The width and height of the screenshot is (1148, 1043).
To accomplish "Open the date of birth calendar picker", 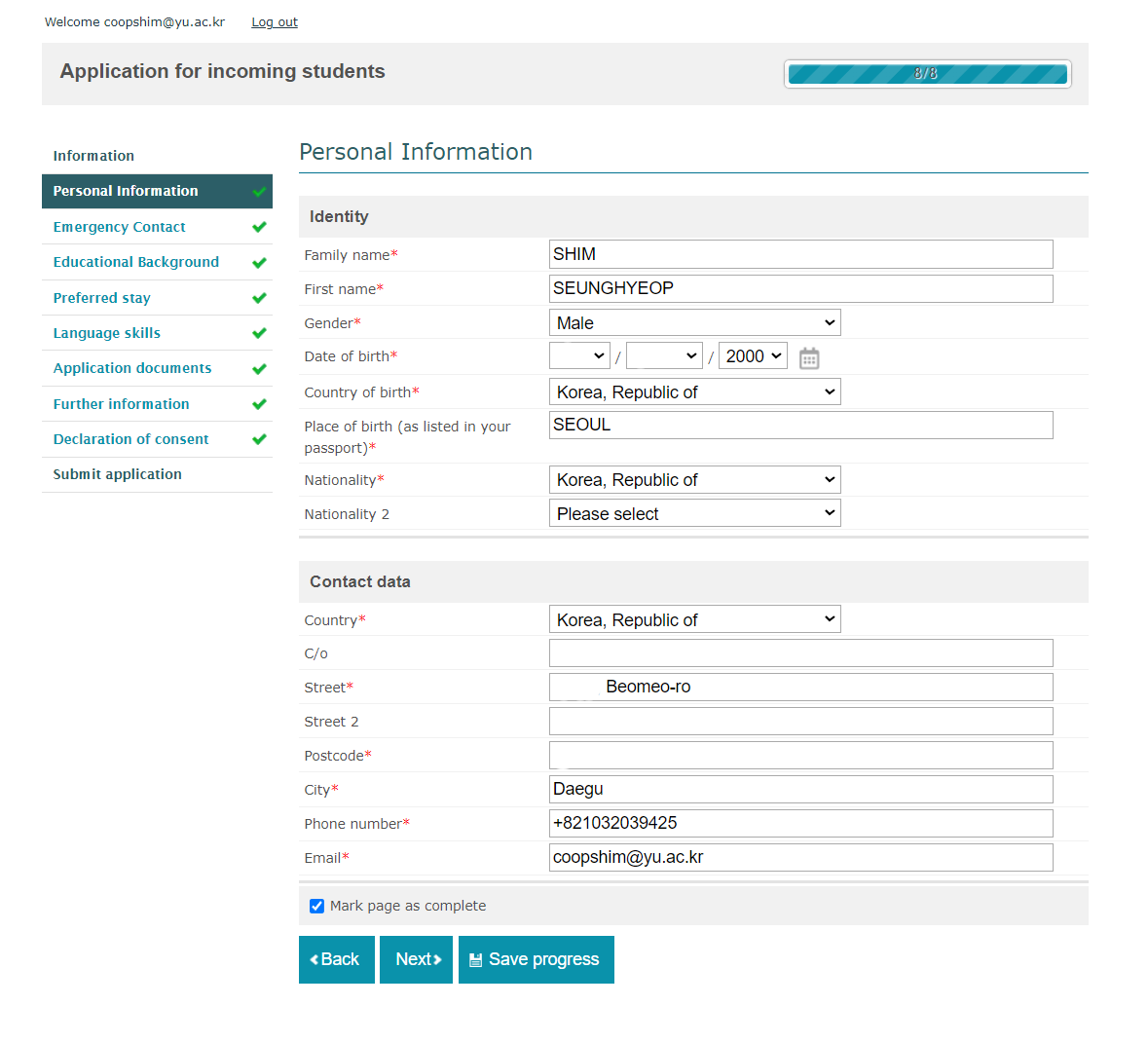I will pos(808,358).
